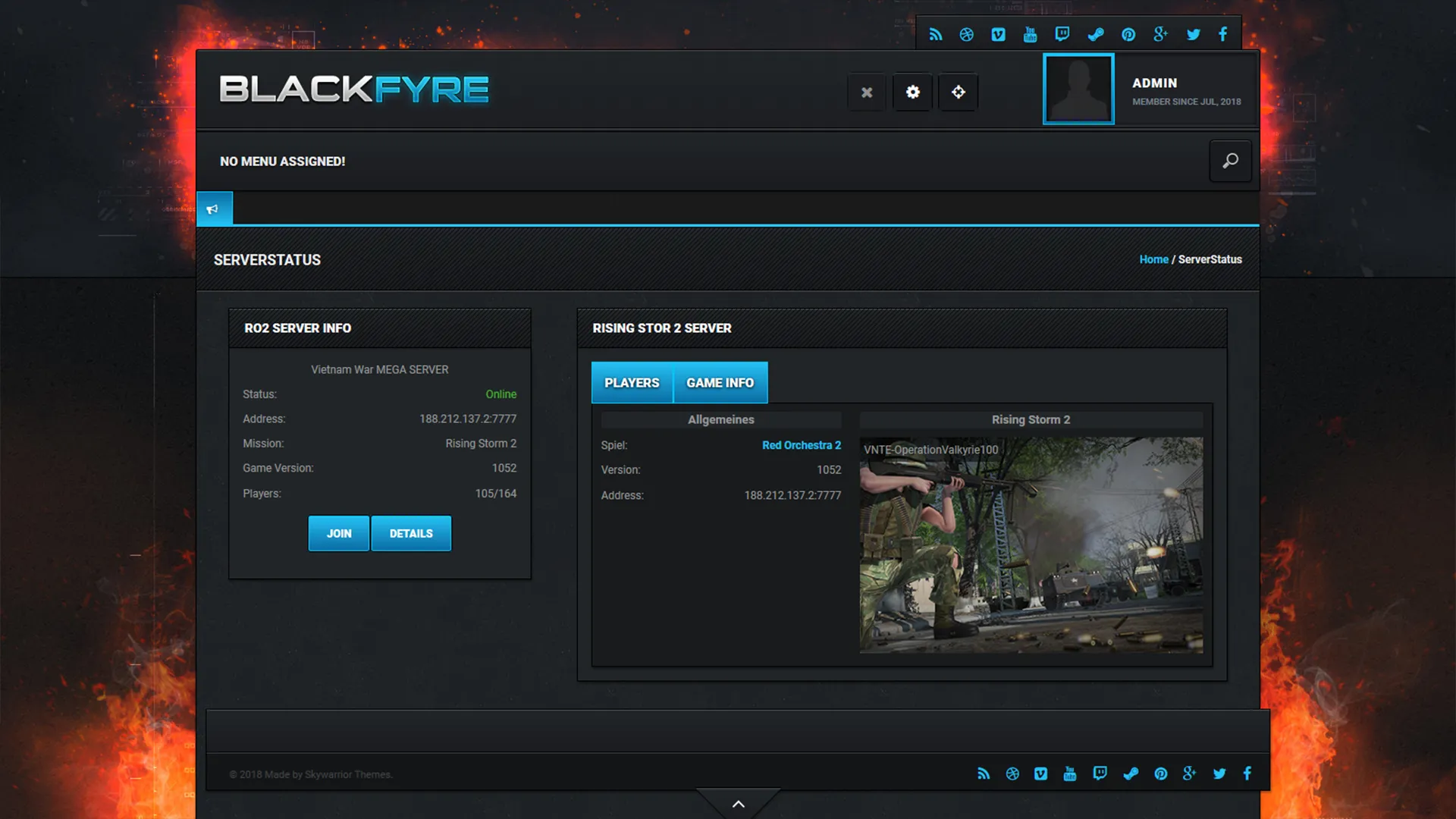Image resolution: width=1456 pixels, height=819 pixels.
Task: Click the crosshair icon button in header
Action: (958, 92)
